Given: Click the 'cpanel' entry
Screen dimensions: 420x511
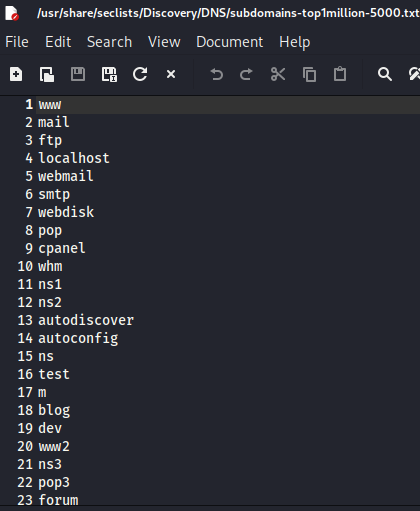Looking at the screenshot, I should (62, 248).
